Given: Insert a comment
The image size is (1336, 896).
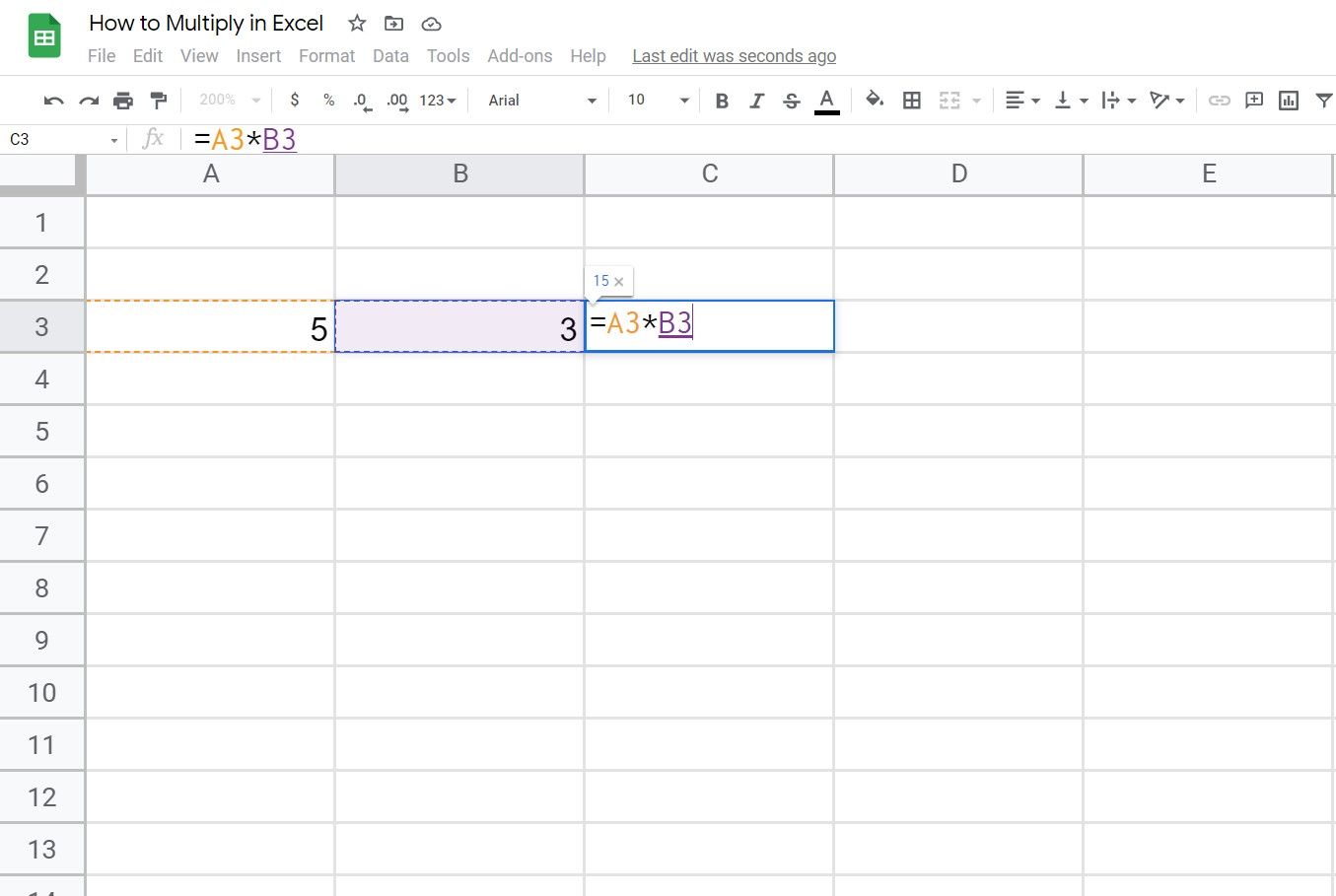Looking at the screenshot, I should point(1253,100).
